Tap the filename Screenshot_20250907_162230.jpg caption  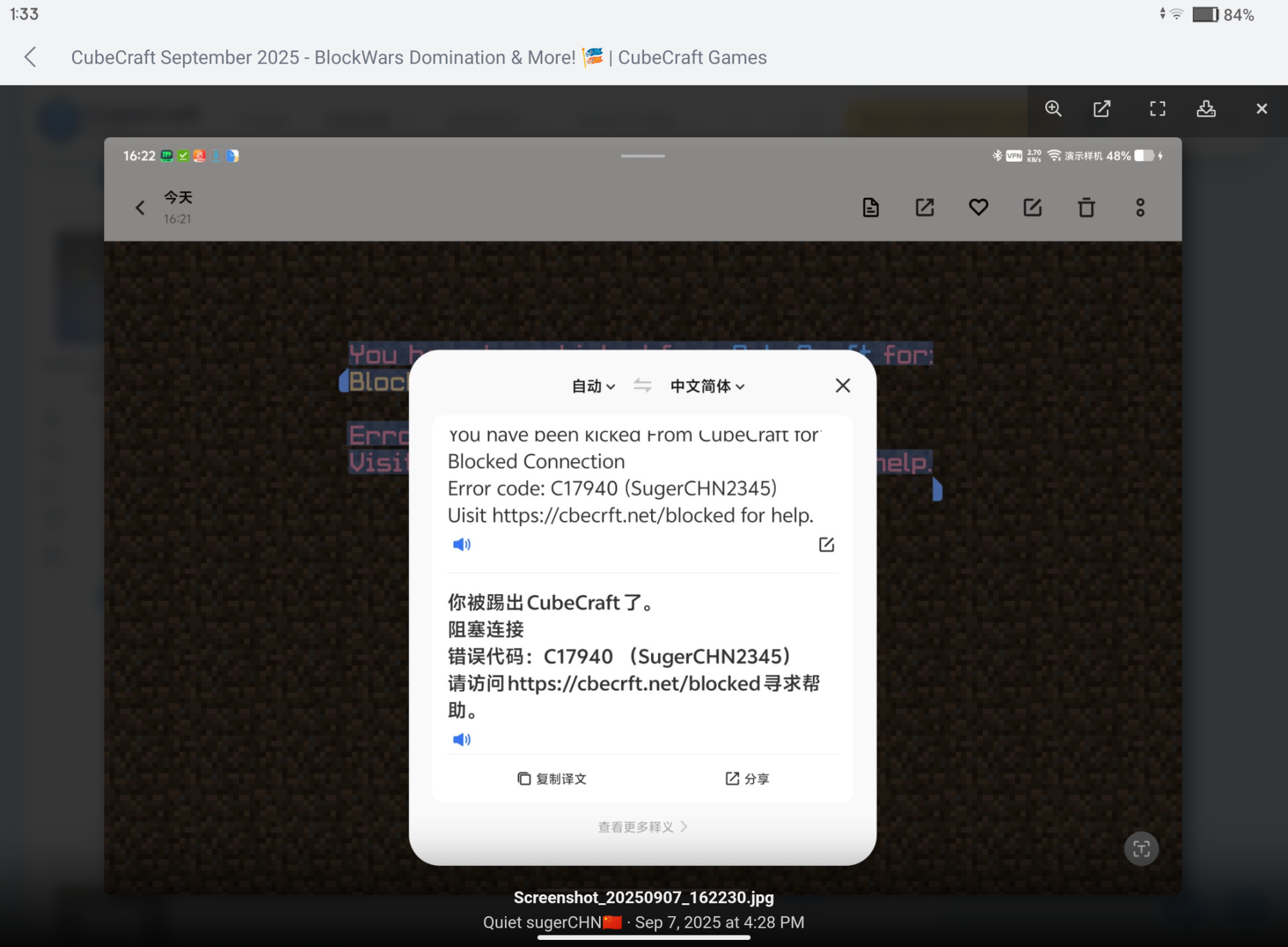click(x=644, y=897)
